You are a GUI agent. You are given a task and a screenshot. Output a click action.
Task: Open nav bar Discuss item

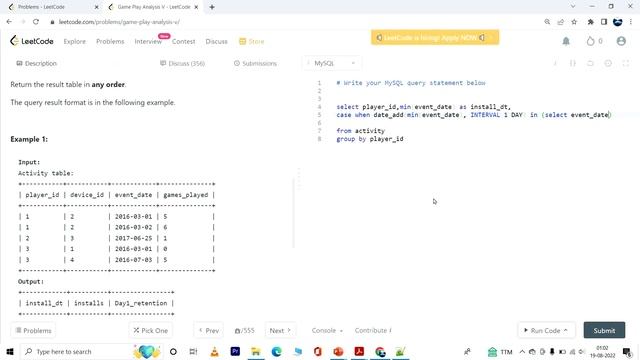pyautogui.click(x=216, y=41)
